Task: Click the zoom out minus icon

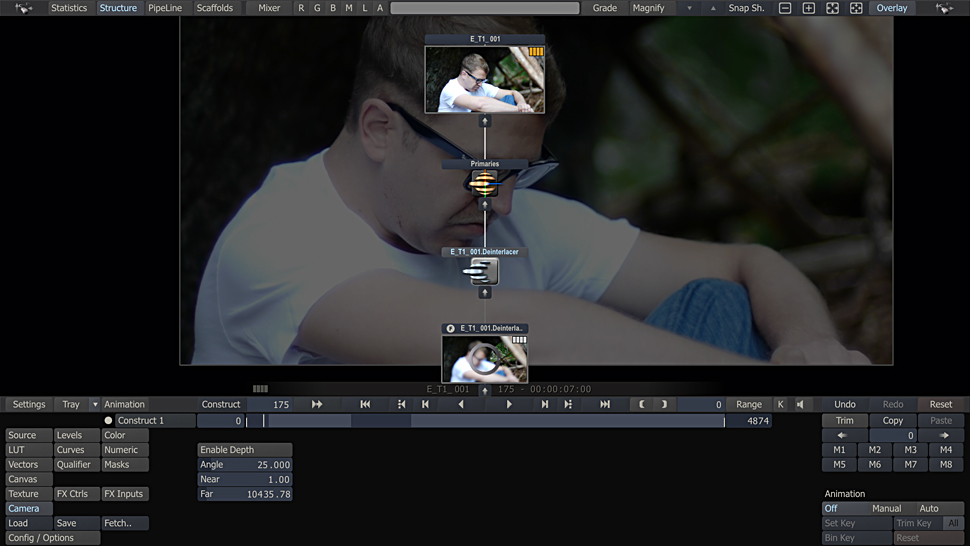Action: click(785, 8)
